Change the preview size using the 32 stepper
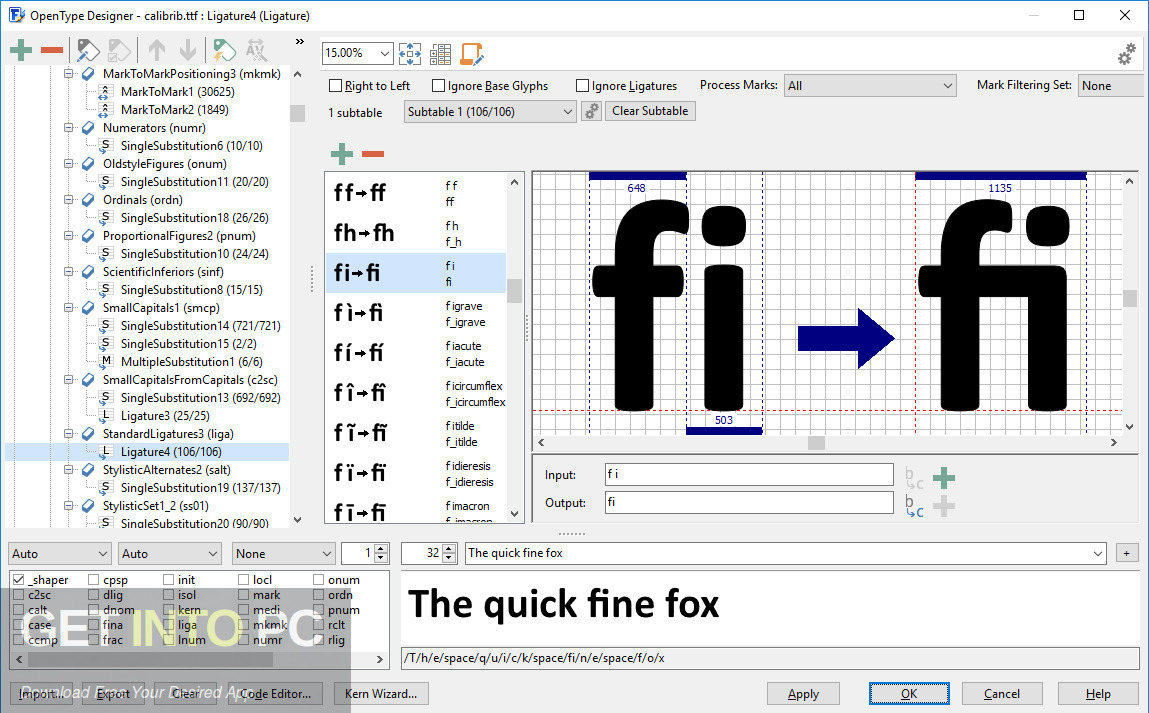 447,553
